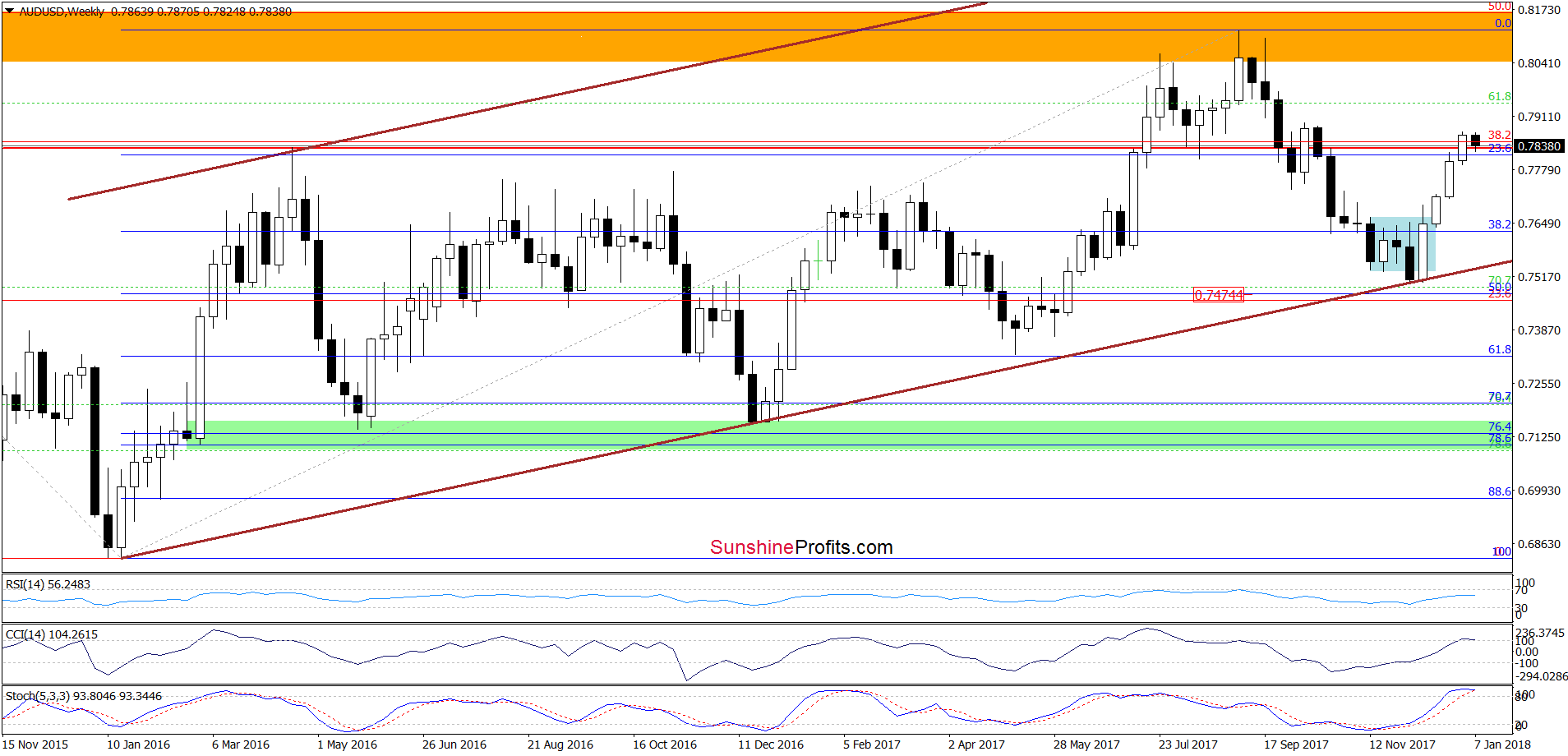The image size is (1568, 756).
Task: Click the red 38.2 Fibonacci level label
Action: click(1500, 135)
